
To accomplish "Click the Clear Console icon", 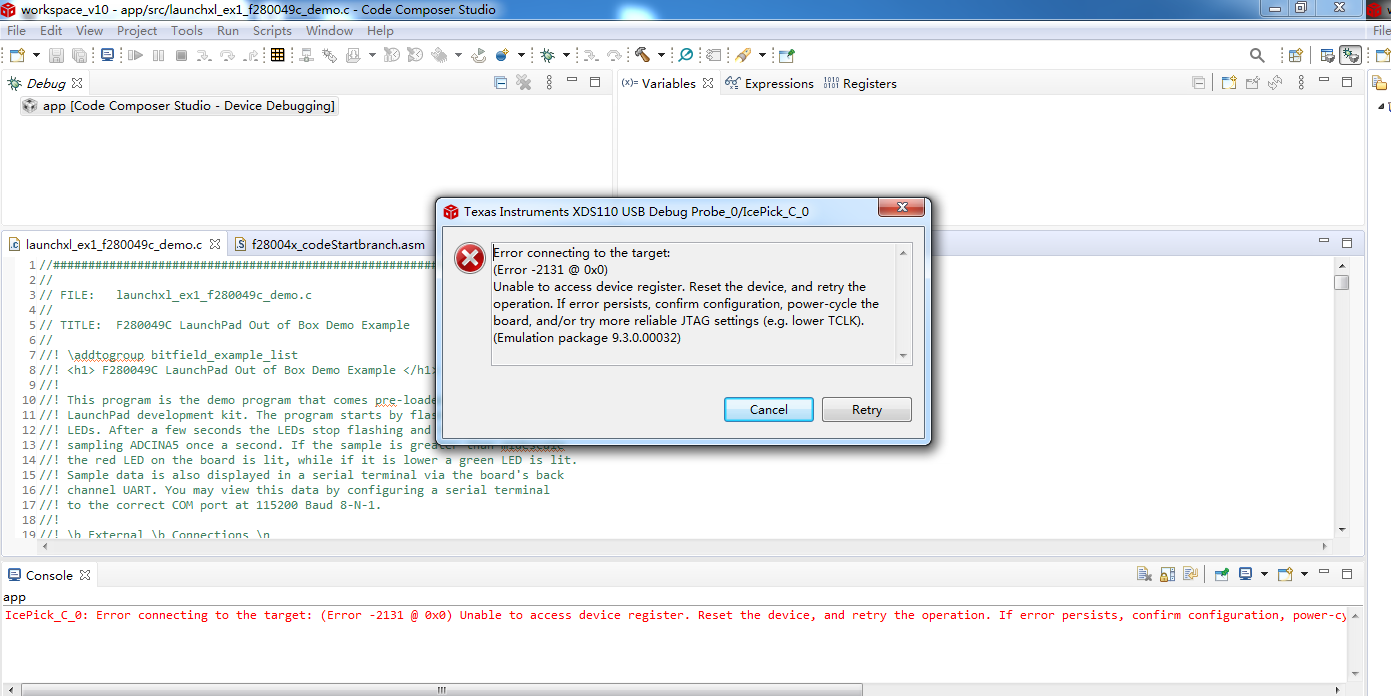I will [x=1144, y=574].
